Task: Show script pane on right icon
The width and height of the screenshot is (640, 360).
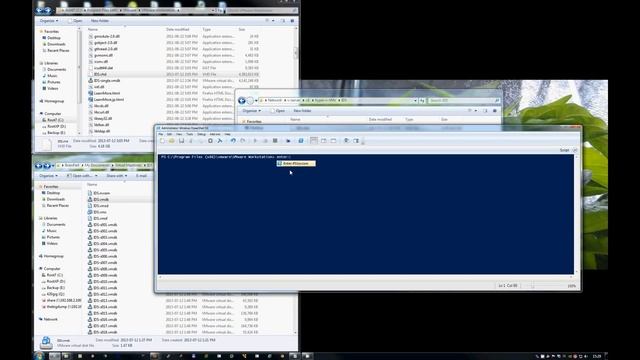Action: [x=324, y=141]
